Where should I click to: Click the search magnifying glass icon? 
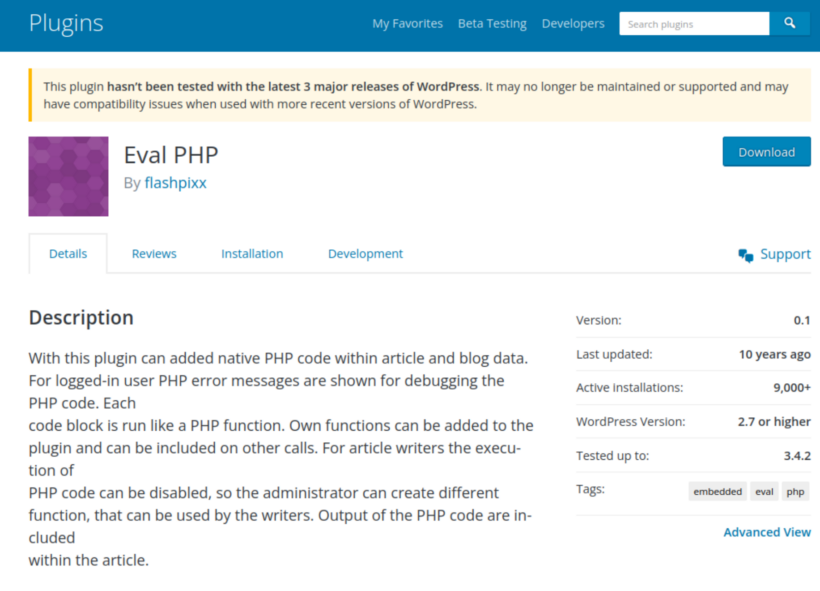(x=789, y=22)
